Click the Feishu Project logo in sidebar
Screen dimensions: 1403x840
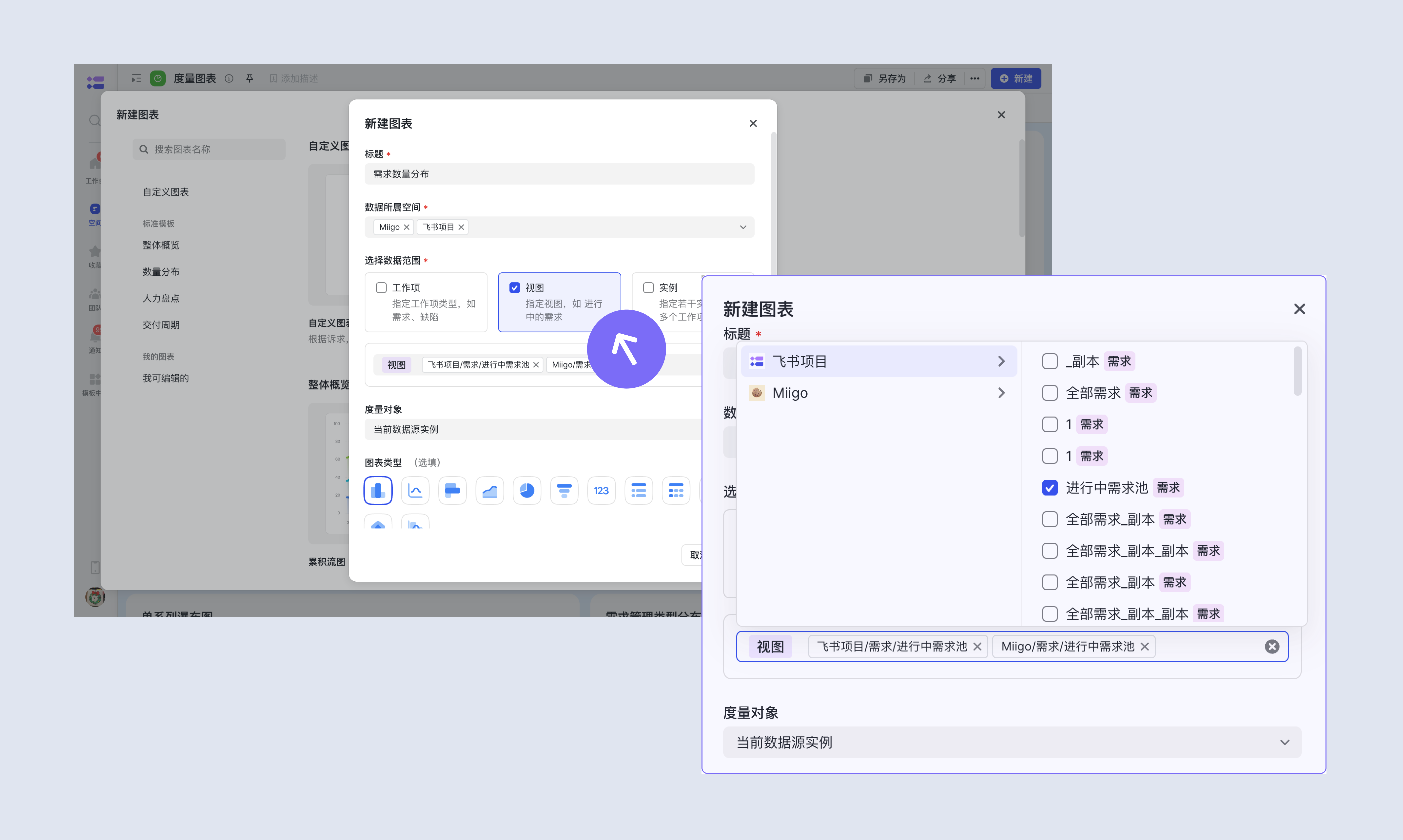(x=95, y=82)
